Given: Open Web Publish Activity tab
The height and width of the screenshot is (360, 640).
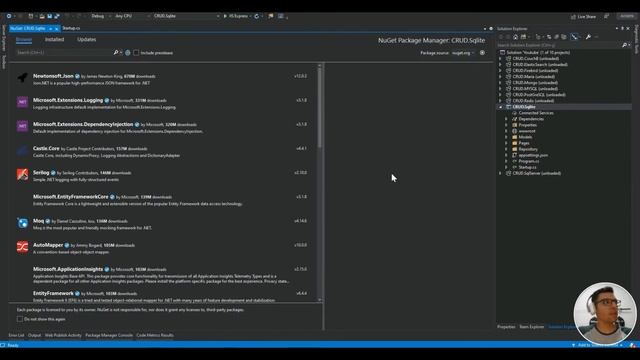Looking at the screenshot, I should tap(63, 335).
